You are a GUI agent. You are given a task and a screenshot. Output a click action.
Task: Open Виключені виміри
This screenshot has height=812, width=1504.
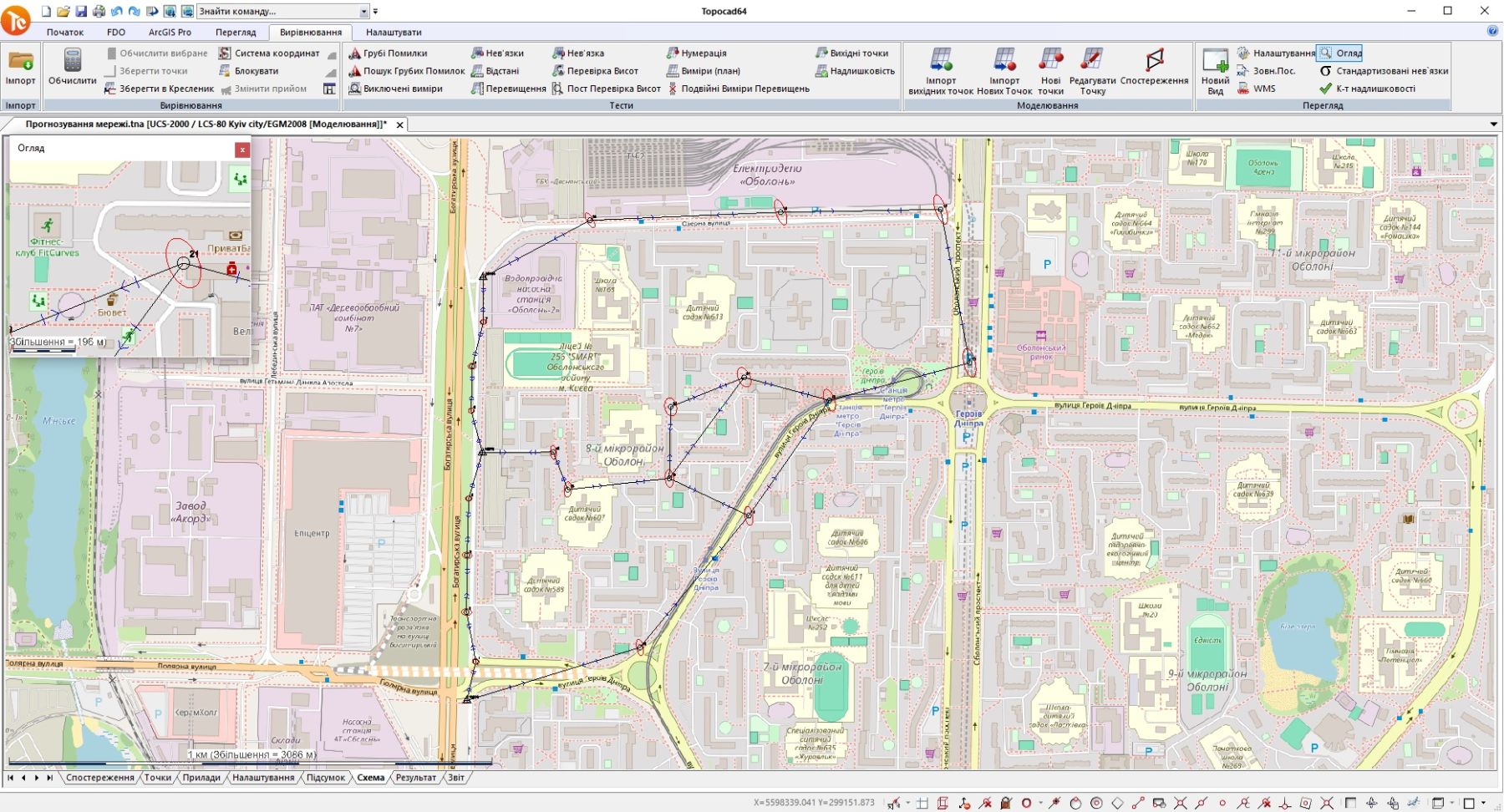(x=396, y=89)
